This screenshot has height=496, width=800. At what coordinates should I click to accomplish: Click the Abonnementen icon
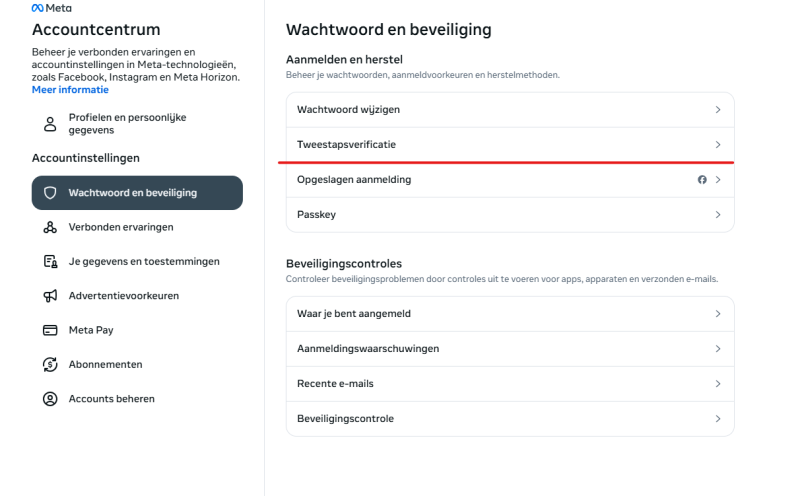49,364
